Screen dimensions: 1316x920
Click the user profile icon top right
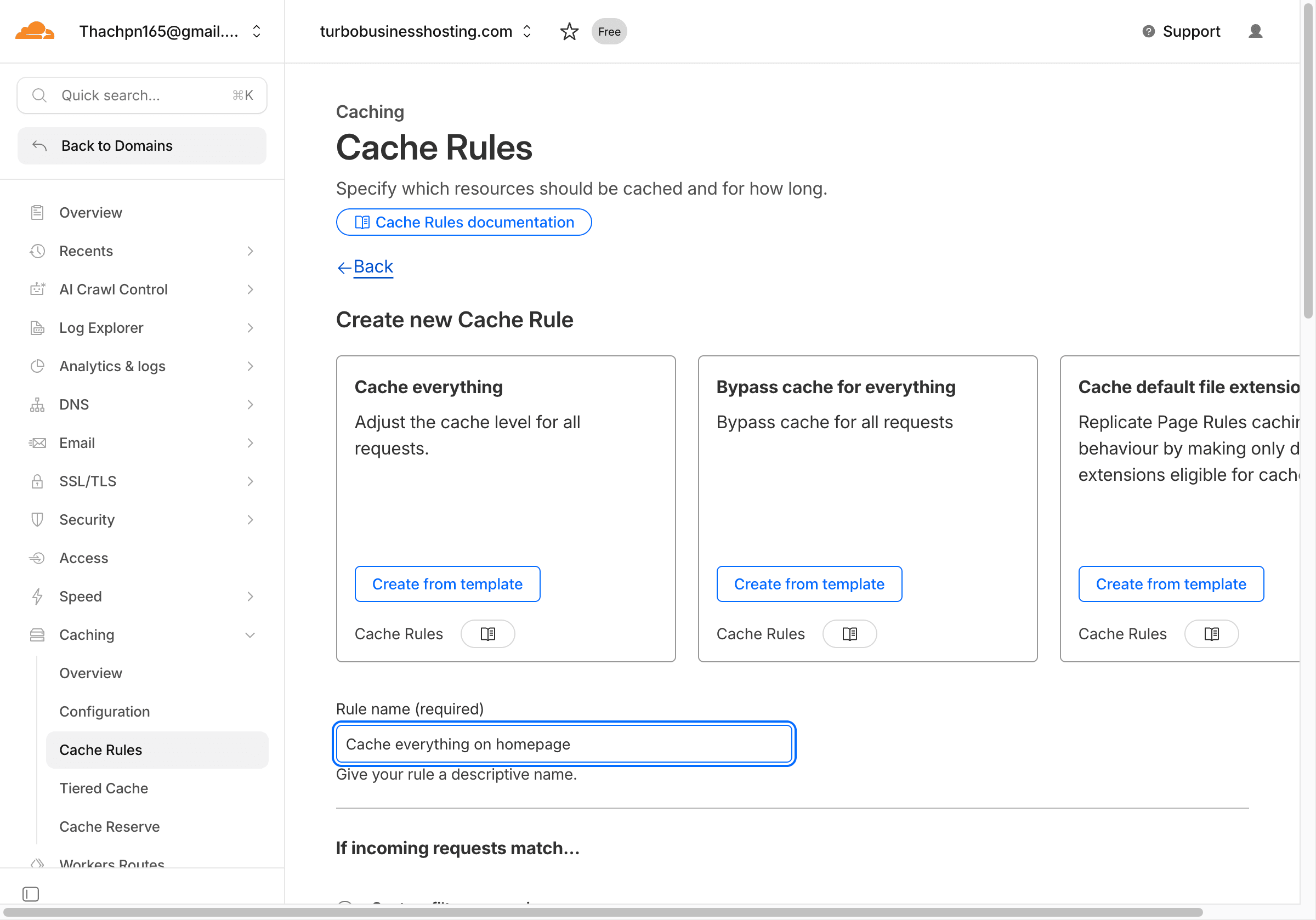[x=1255, y=32]
